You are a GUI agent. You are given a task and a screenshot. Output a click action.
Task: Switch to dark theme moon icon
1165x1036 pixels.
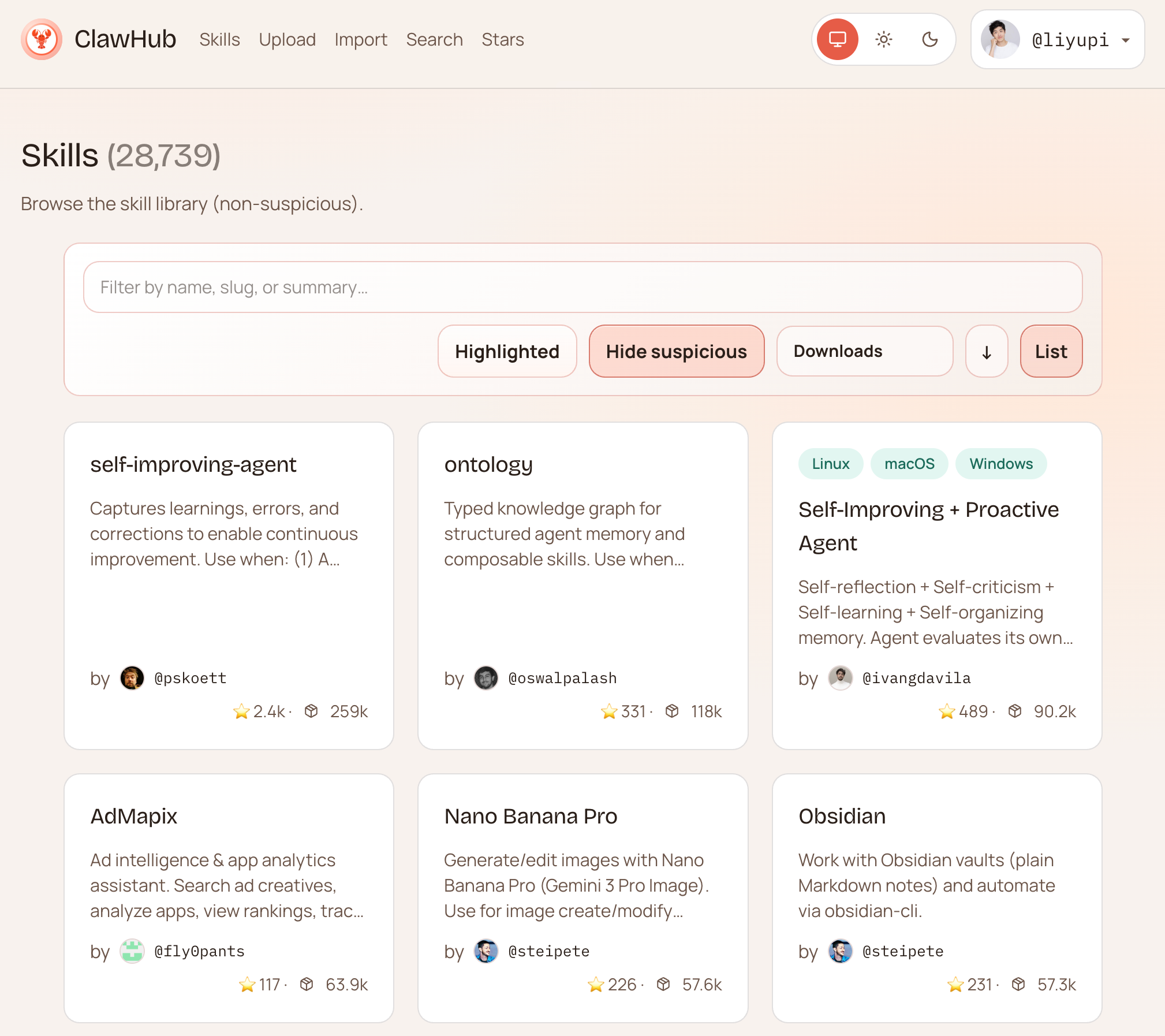[x=929, y=39]
